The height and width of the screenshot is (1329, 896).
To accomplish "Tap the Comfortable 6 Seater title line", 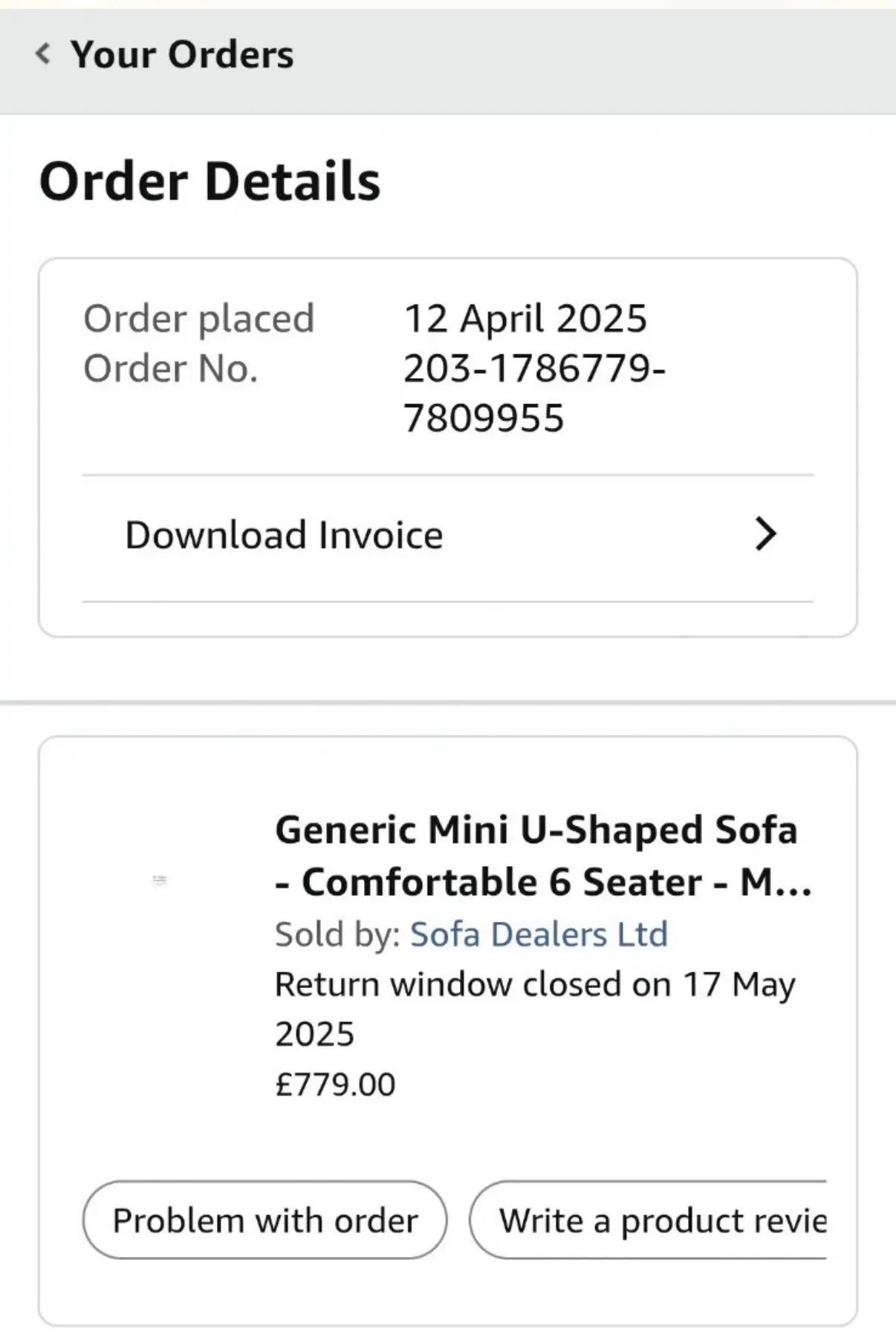I will point(542,882).
